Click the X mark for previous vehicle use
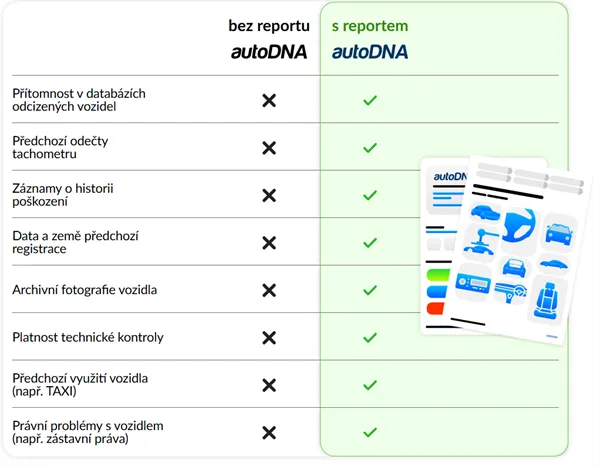This screenshot has width=600, height=467. pos(268,385)
